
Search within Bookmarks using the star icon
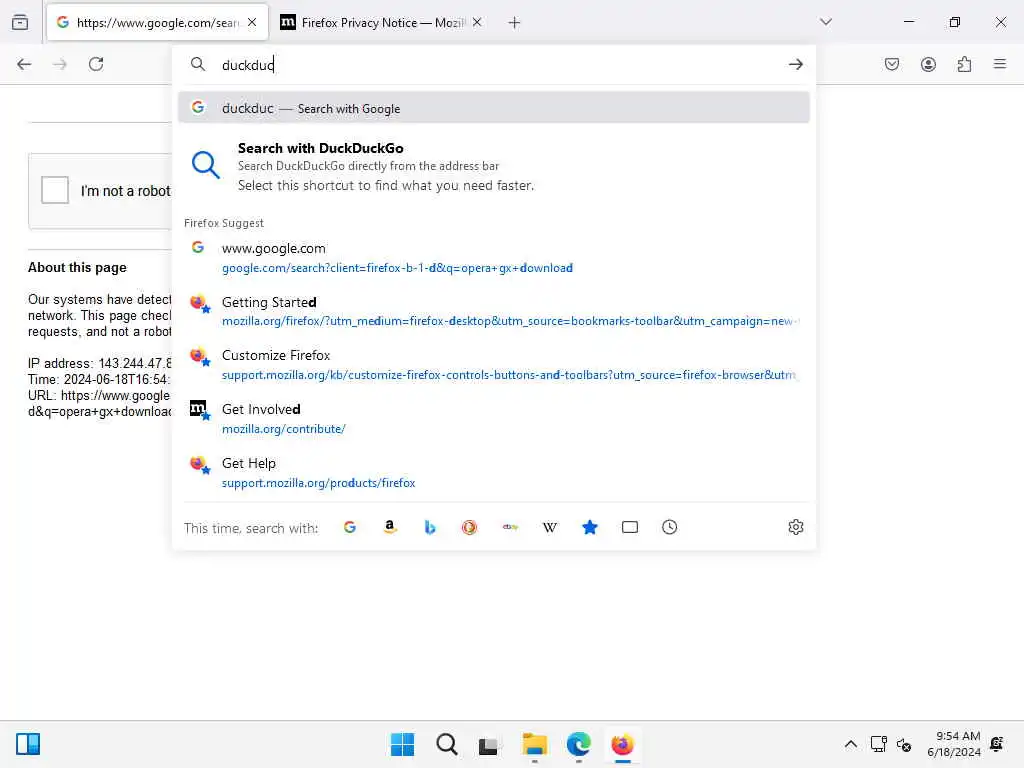590,527
